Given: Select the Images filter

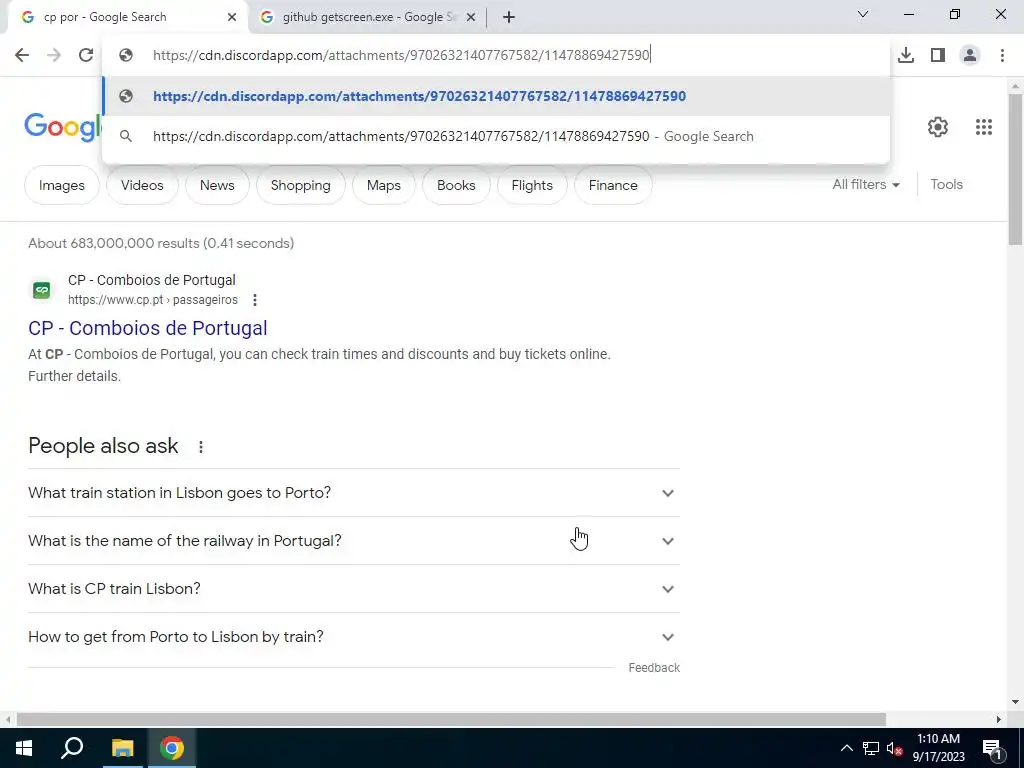Looking at the screenshot, I should point(61,185).
